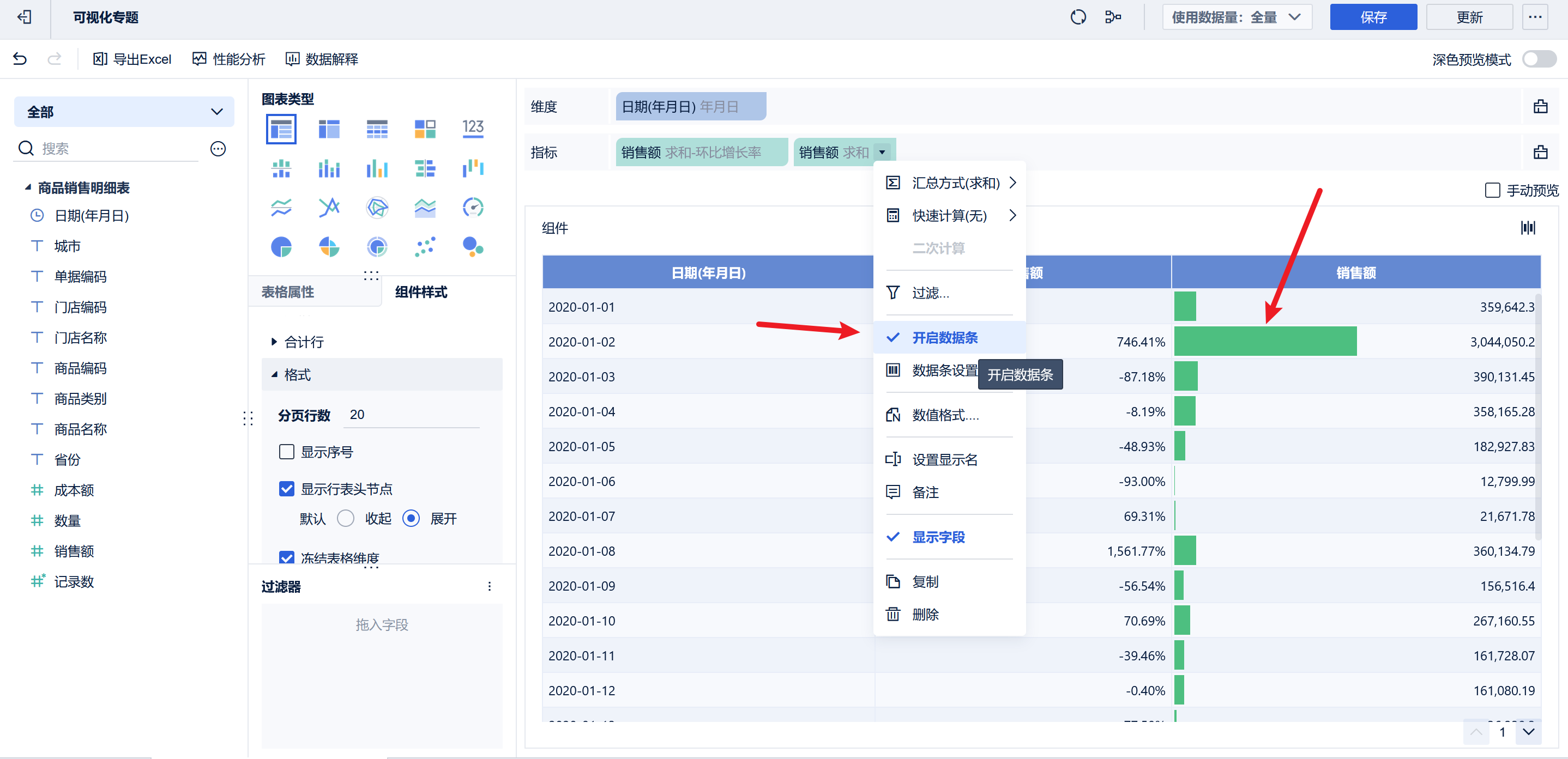
Task: Select the 收起 radio button
Action: (346, 518)
